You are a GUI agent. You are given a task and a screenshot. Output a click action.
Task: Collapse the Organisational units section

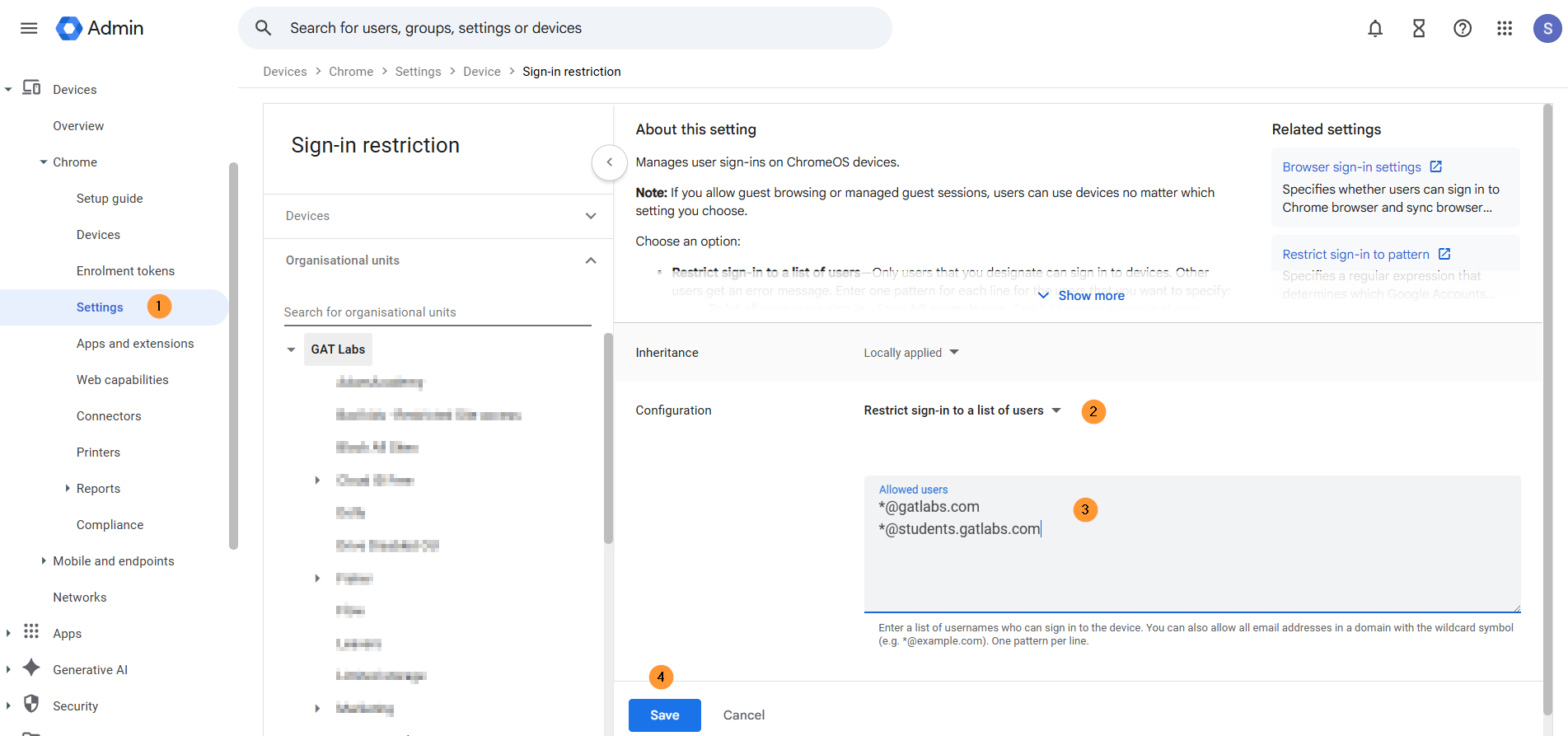pos(590,260)
